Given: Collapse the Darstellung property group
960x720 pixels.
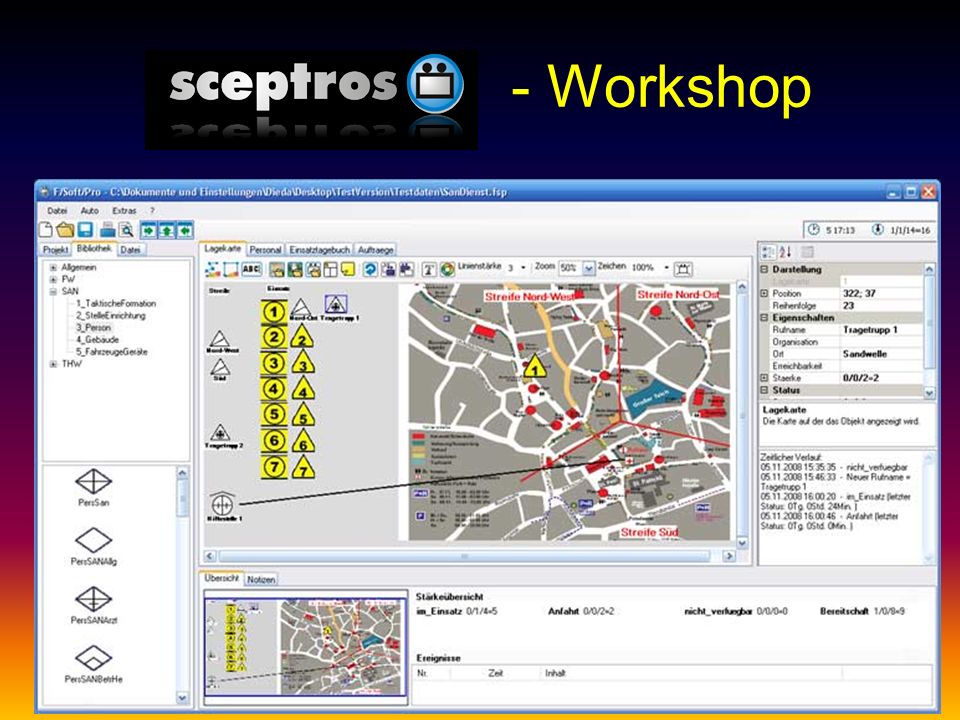Looking at the screenshot, I should point(764,269).
